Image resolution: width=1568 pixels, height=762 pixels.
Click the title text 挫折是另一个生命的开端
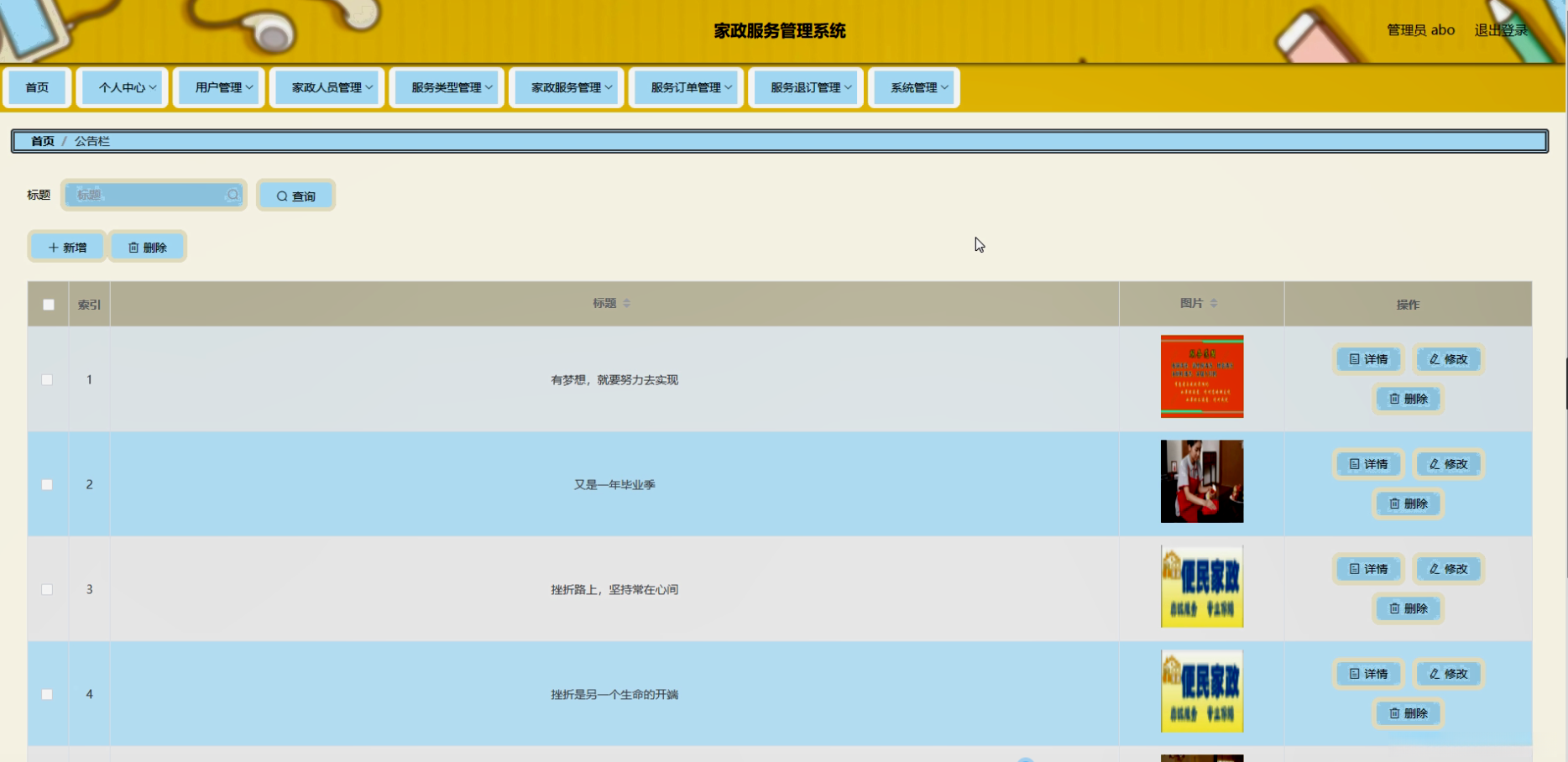pyautogui.click(x=614, y=695)
